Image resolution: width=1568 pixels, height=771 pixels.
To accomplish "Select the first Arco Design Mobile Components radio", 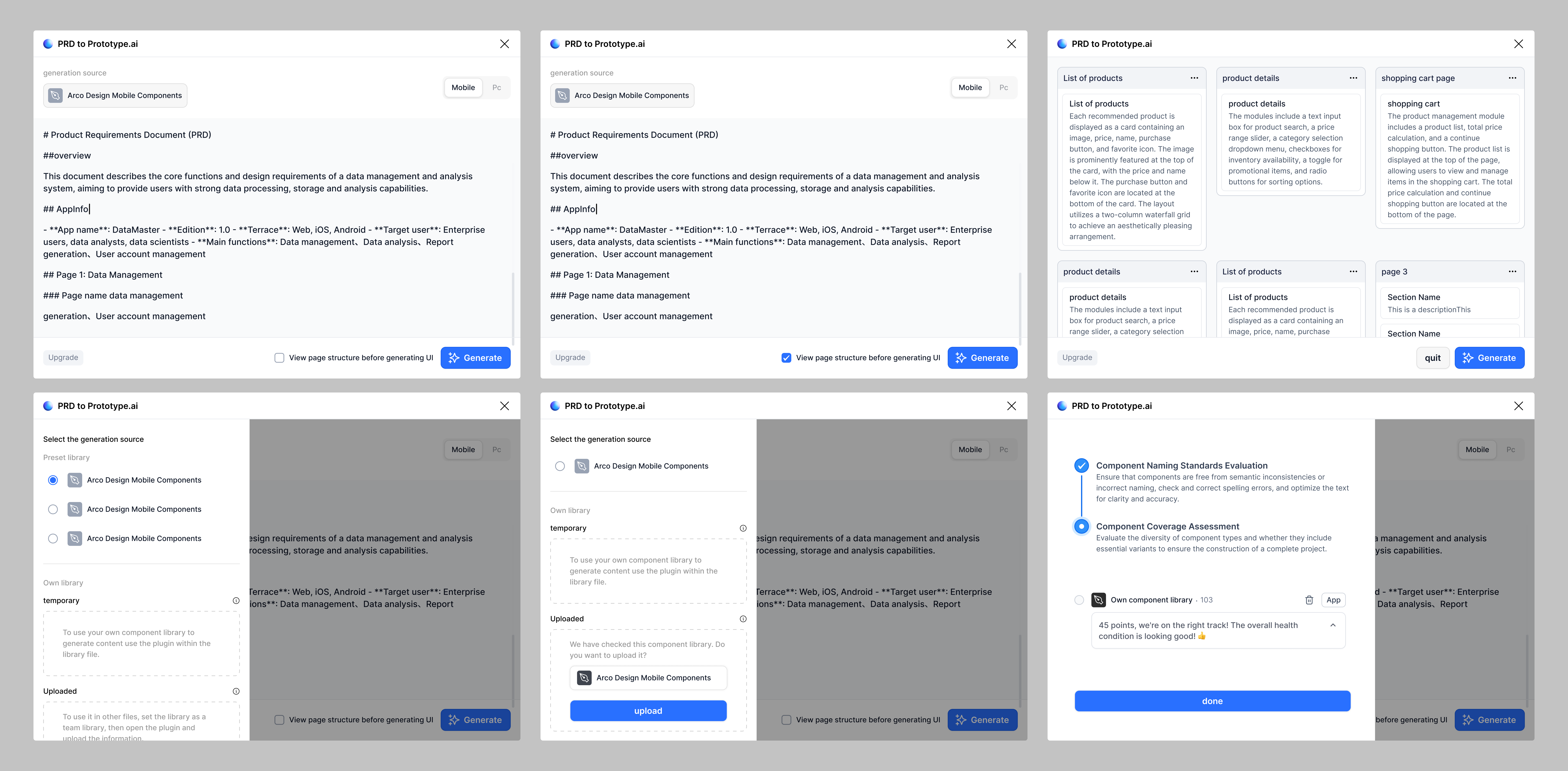I will 53,480.
